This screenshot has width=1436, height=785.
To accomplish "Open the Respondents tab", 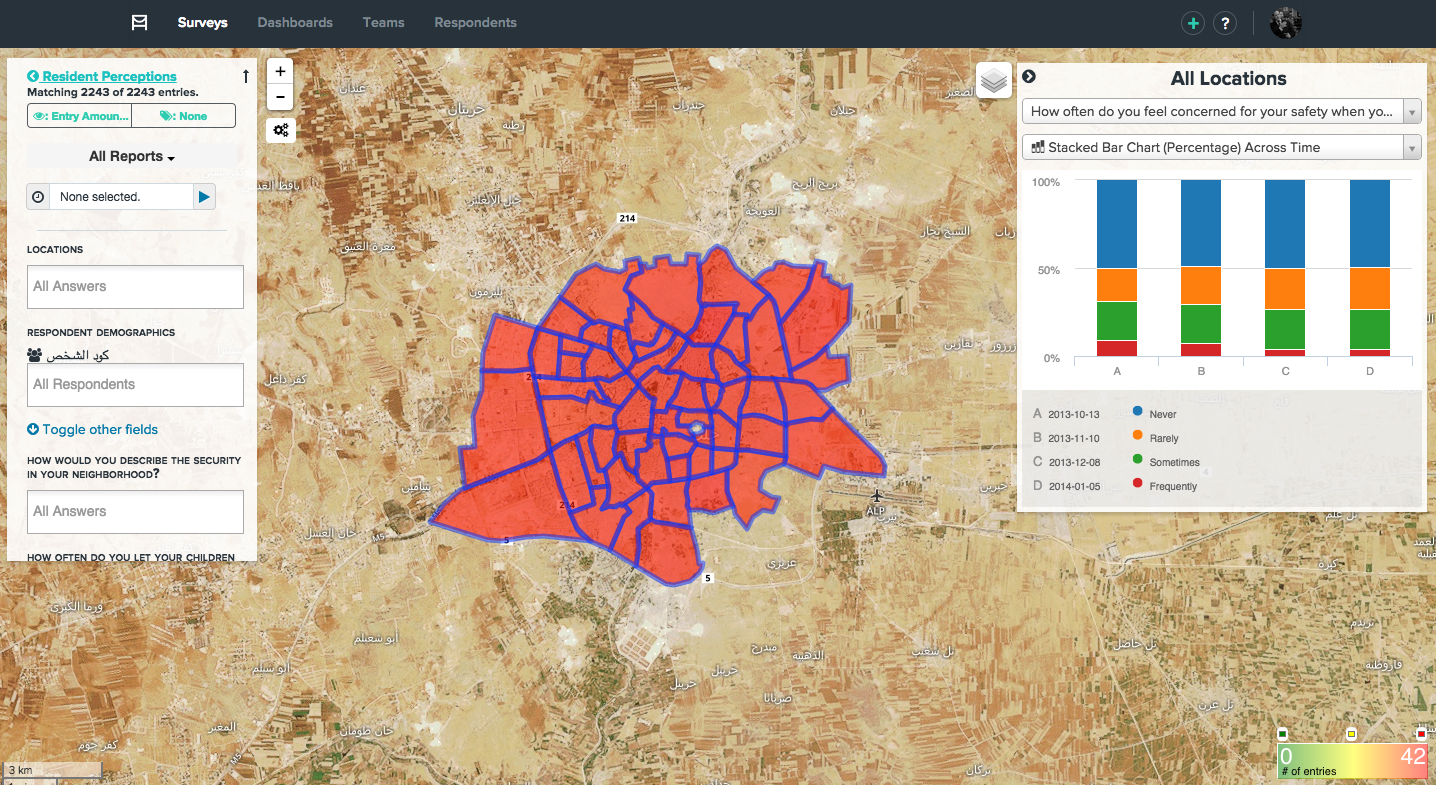I will pos(475,22).
